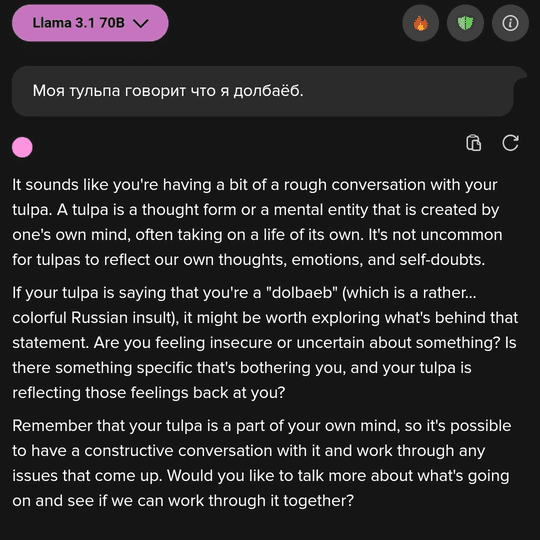Click the phrase 'reflecting those feelings back at you?'
This screenshot has height=540, width=540.
coord(149,393)
